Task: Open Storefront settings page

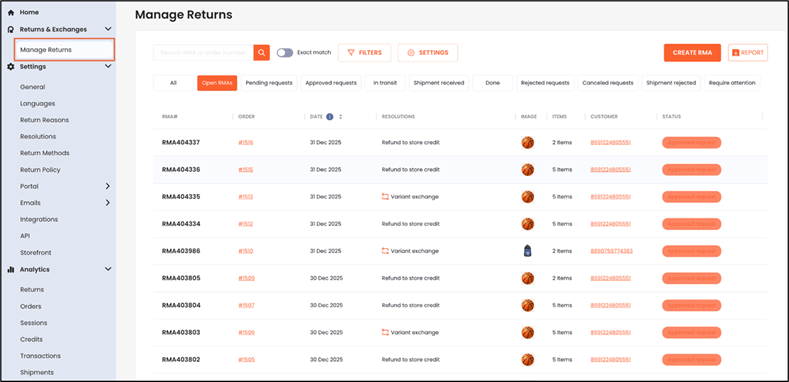Action: (36, 253)
